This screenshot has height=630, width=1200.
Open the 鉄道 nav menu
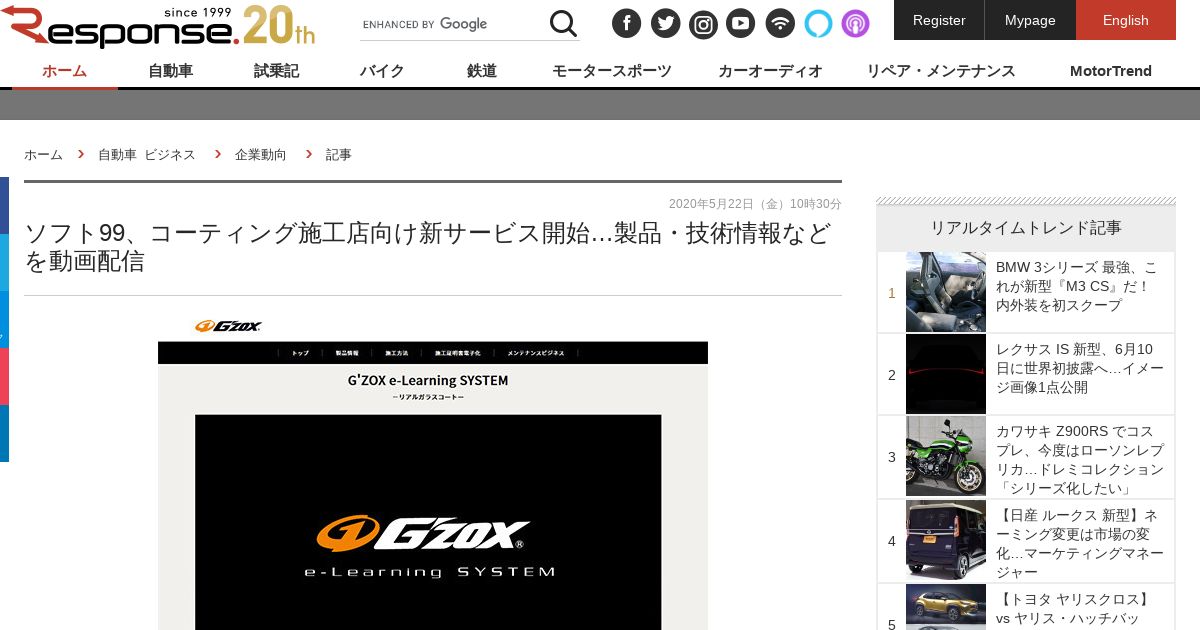[482, 71]
